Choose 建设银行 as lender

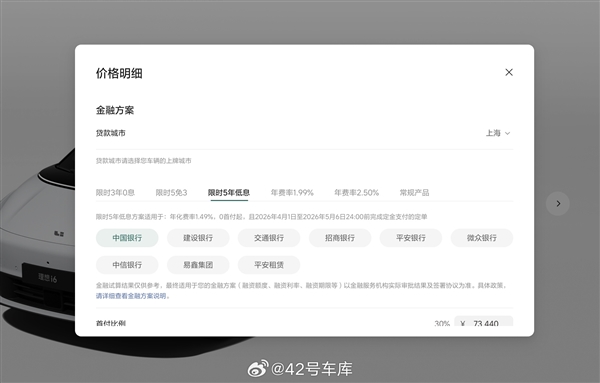click(198, 238)
